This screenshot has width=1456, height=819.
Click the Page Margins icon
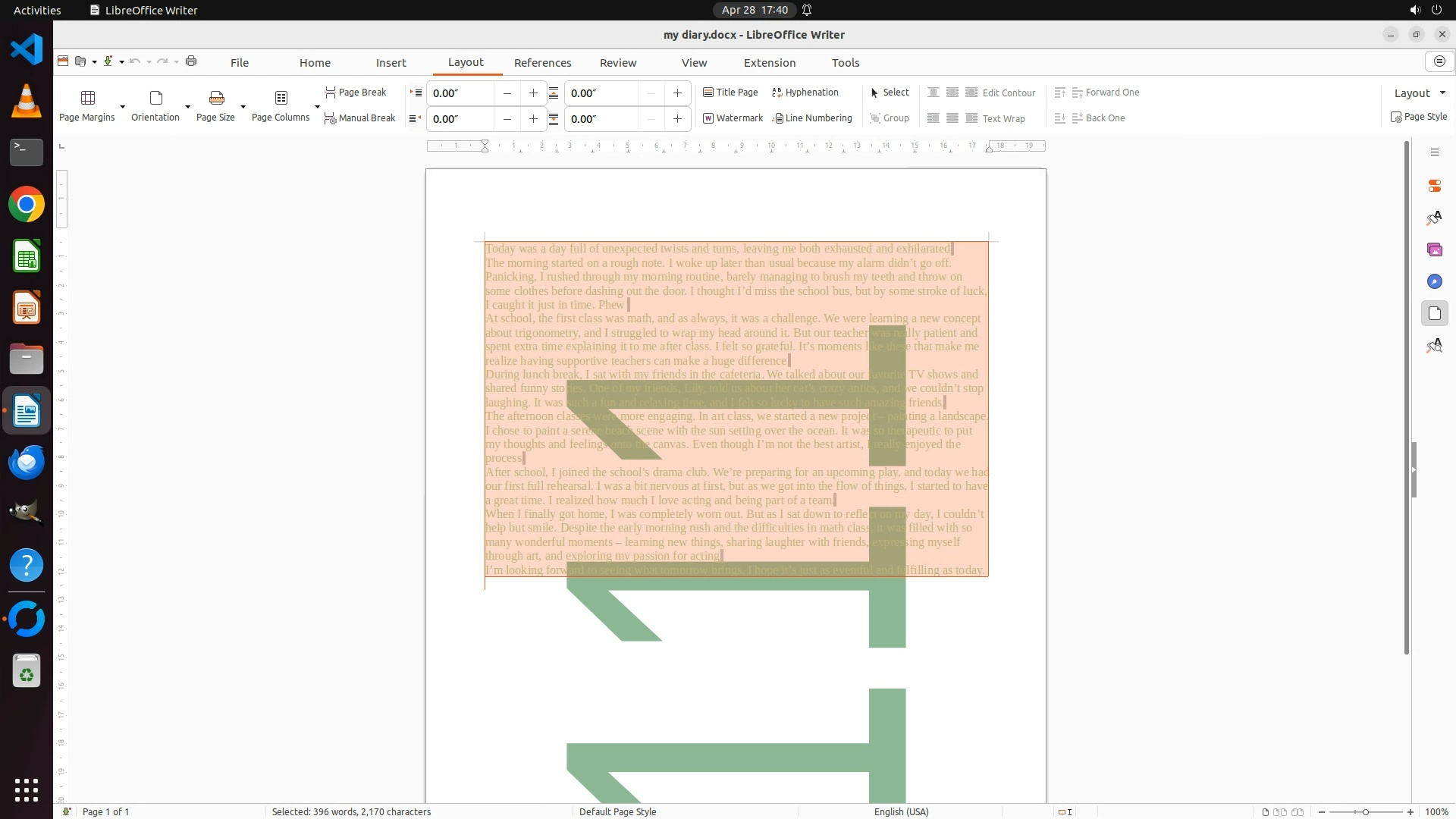coord(87,98)
